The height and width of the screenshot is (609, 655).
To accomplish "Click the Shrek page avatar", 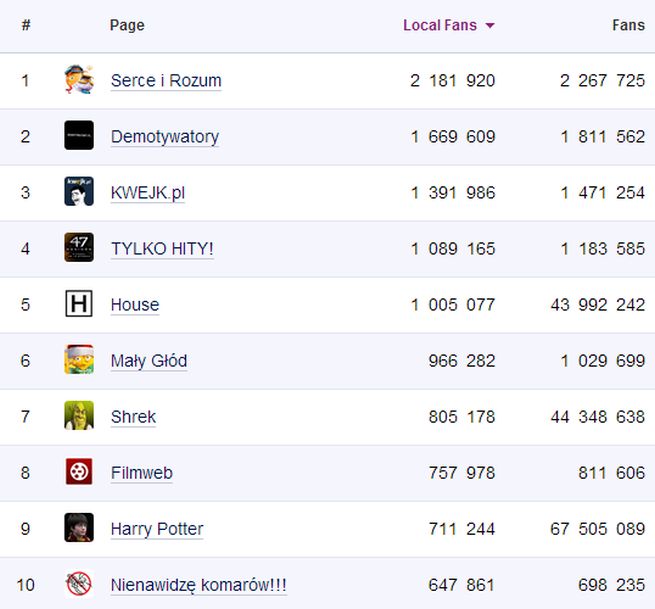I will (x=79, y=416).
